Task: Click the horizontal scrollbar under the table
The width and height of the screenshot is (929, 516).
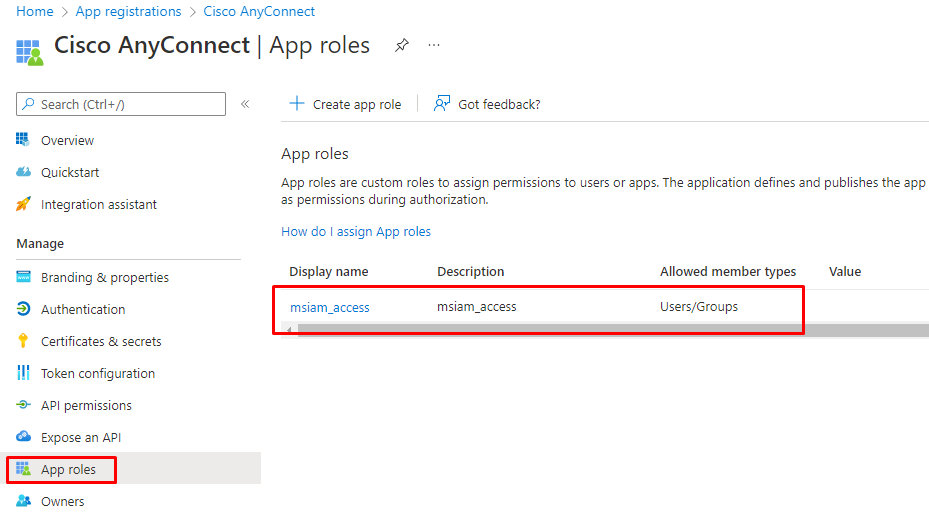Action: click(x=600, y=330)
